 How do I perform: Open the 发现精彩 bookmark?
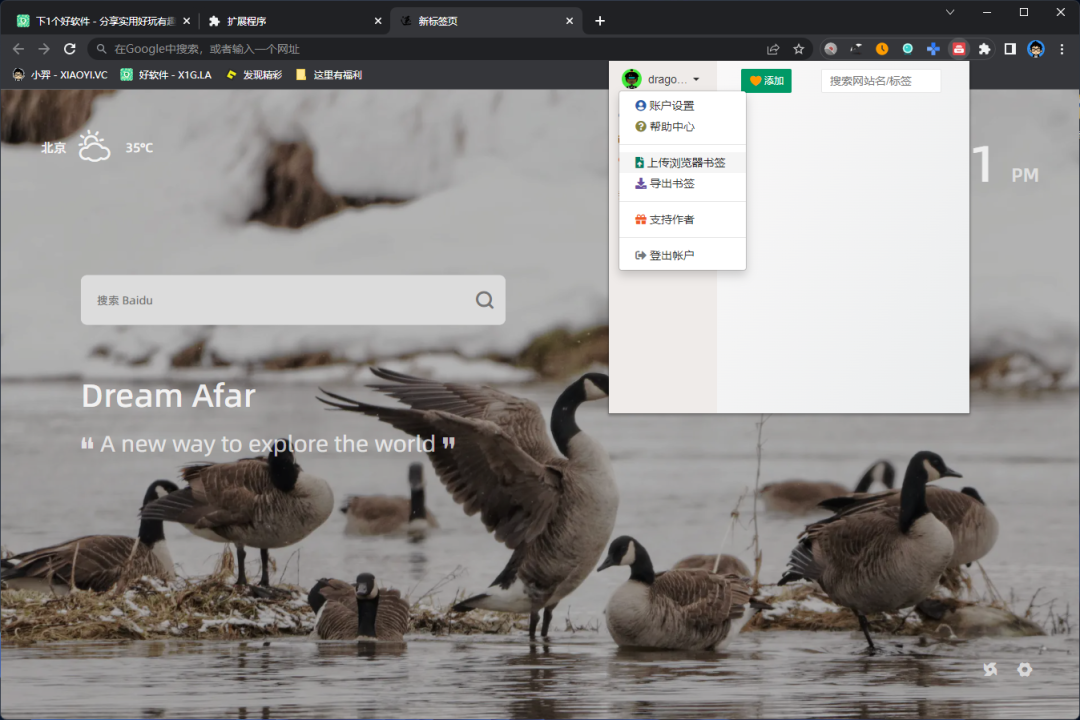coord(253,74)
